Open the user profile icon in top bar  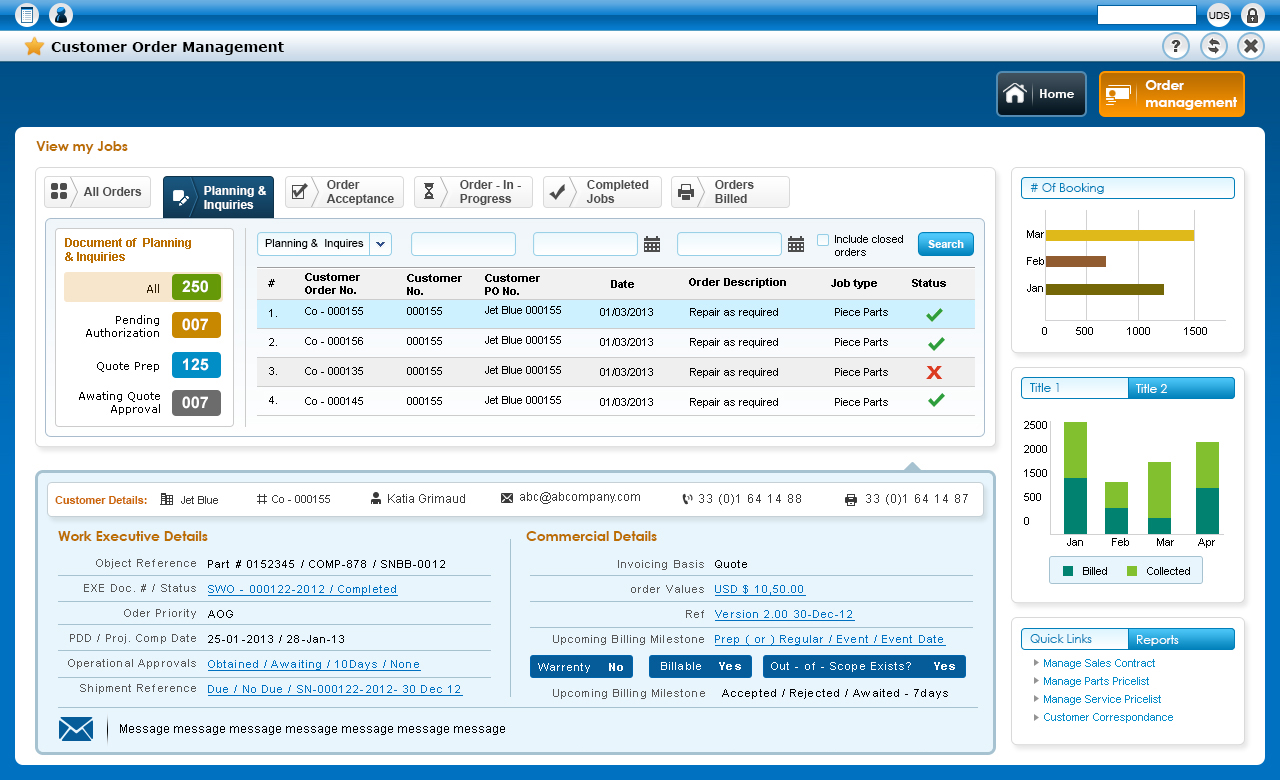[60, 14]
